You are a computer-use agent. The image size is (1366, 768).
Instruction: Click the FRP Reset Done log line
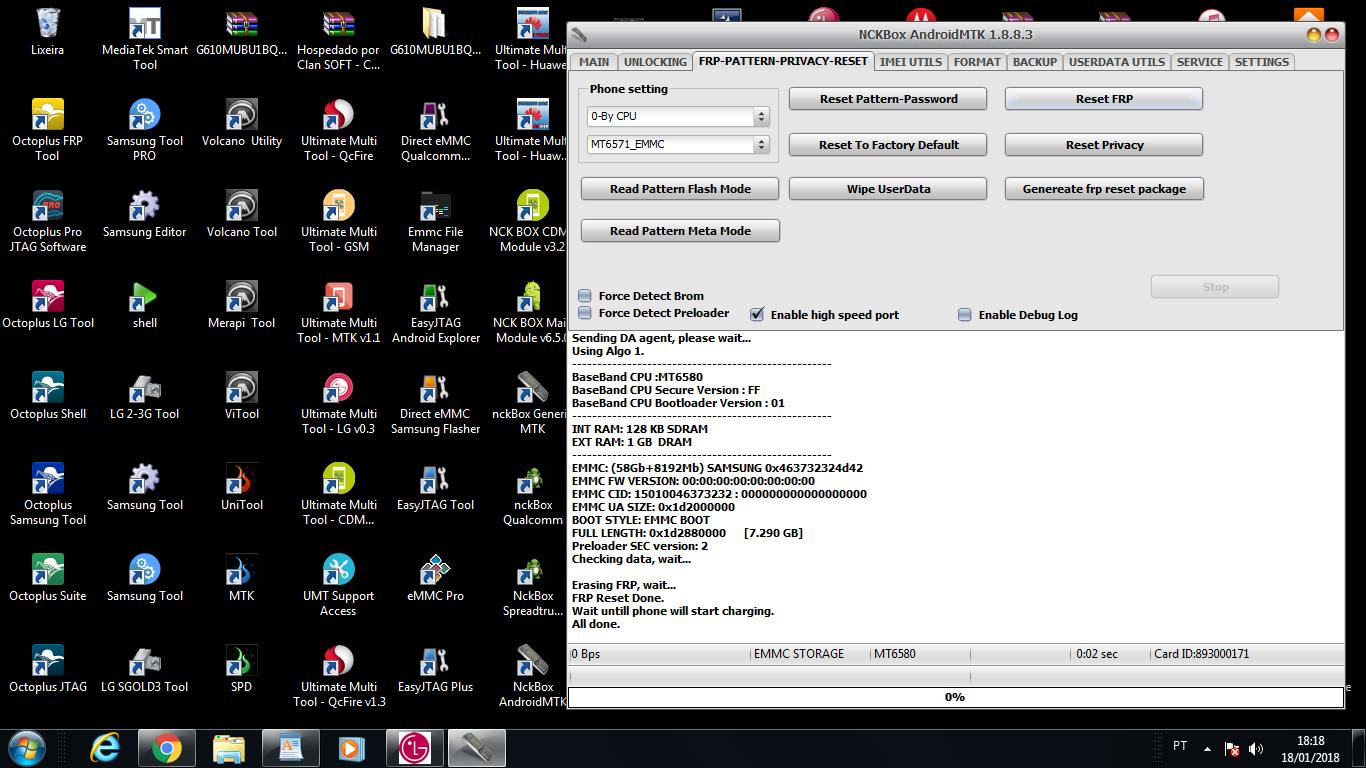tap(617, 598)
